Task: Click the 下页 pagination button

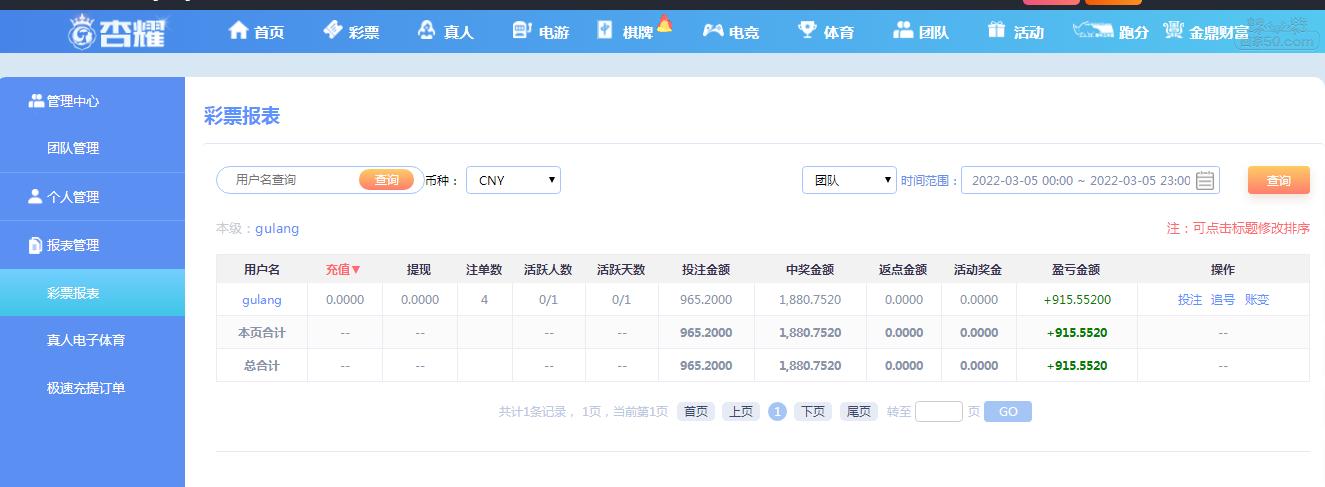Action: (813, 411)
